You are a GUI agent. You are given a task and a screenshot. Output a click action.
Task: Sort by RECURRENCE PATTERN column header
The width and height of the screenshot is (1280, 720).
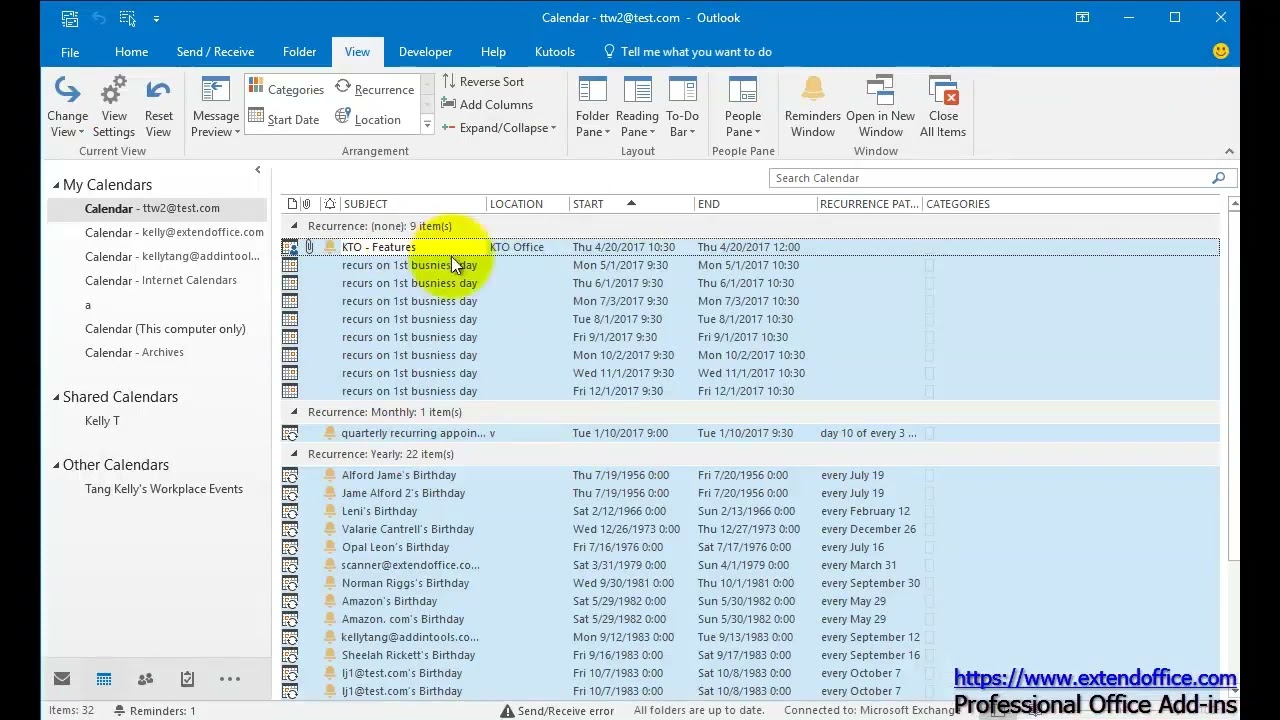click(x=869, y=204)
